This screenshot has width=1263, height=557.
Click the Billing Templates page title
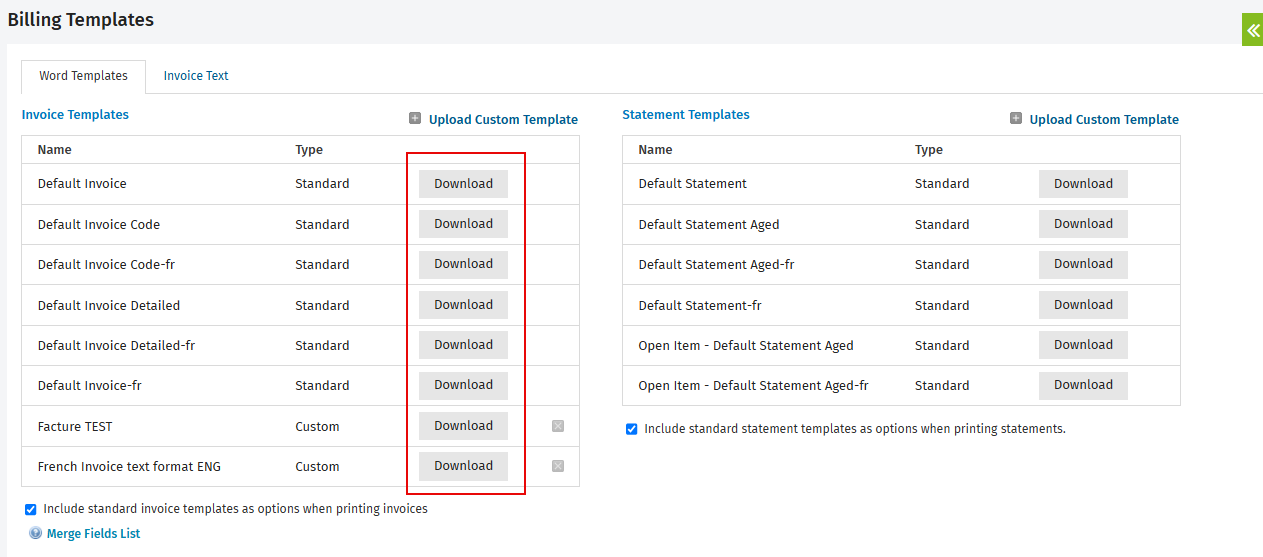(81, 19)
